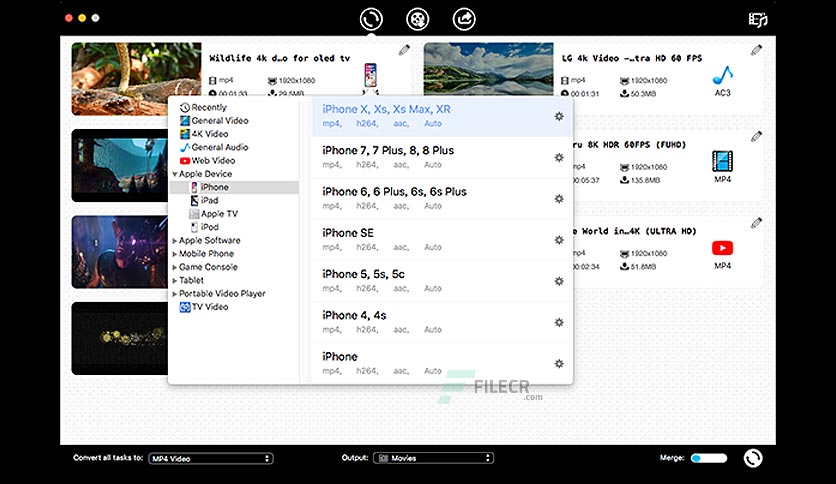Viewport: 836px width, 484px height.
Task: Expand the Tablet category
Action: 174,281
